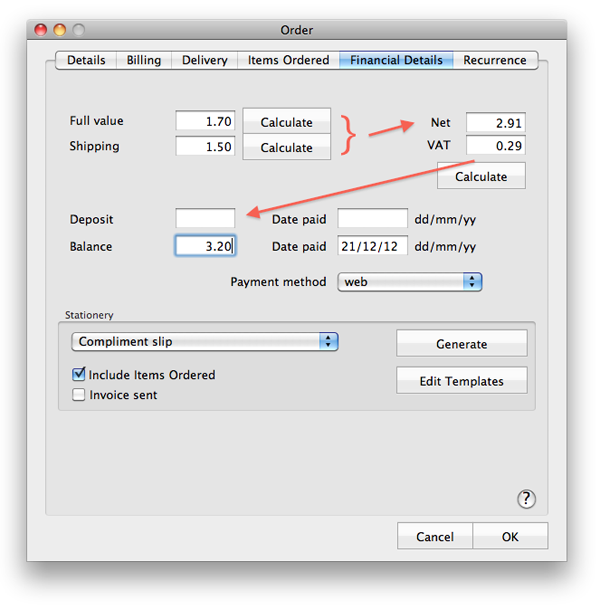Select the Items Ordered tab
Viewport: 600px width, 610px height.
[x=288, y=60]
